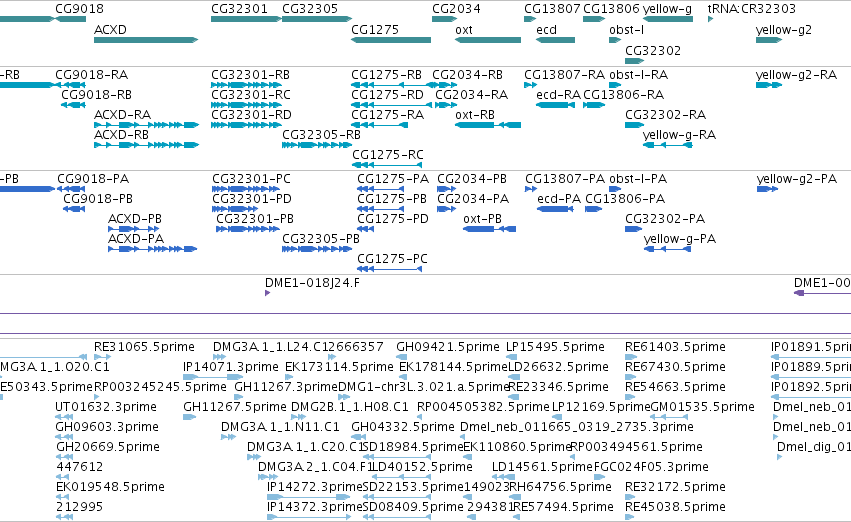Viewport: 851px width, 522px height.
Task: Click the CG9018 gene label
Action: pyautogui.click(x=79, y=9)
